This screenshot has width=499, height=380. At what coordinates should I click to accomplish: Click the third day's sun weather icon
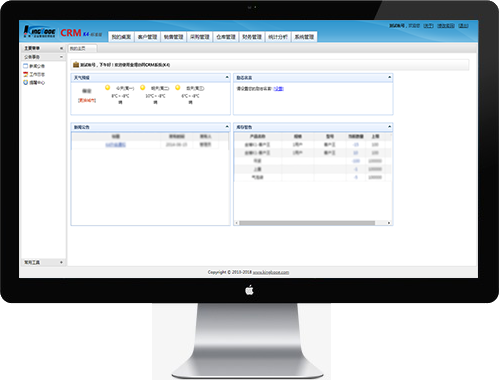click(178, 88)
